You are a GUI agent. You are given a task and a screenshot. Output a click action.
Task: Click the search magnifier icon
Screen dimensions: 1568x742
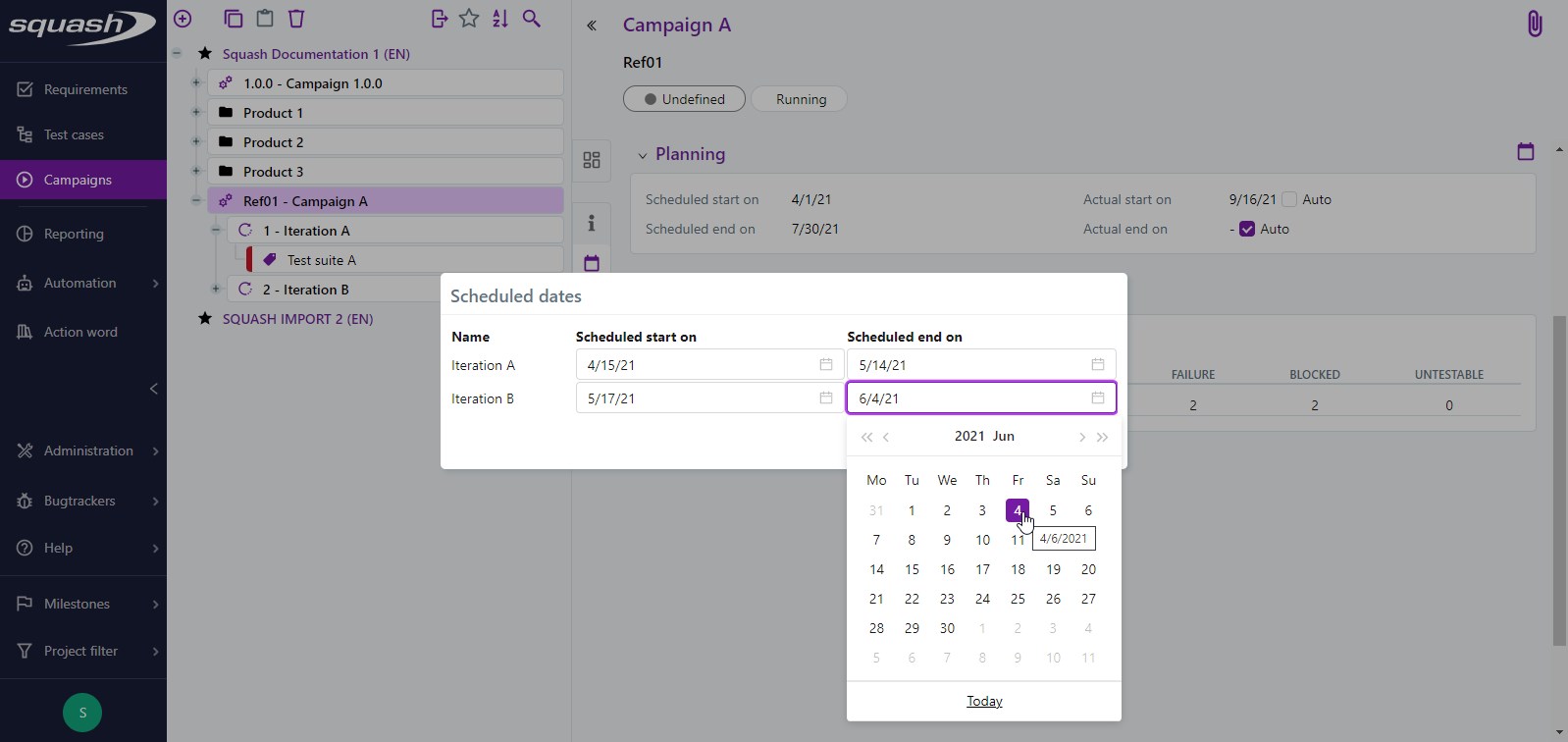532,19
